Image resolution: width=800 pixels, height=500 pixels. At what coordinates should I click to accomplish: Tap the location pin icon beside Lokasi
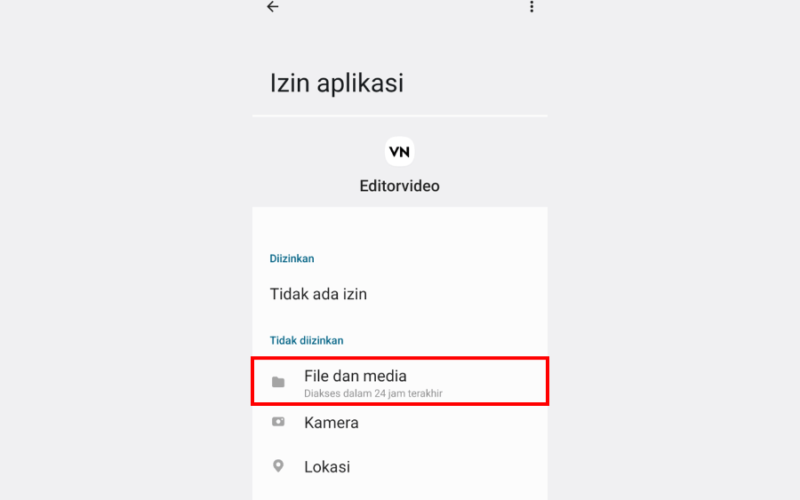point(278,466)
